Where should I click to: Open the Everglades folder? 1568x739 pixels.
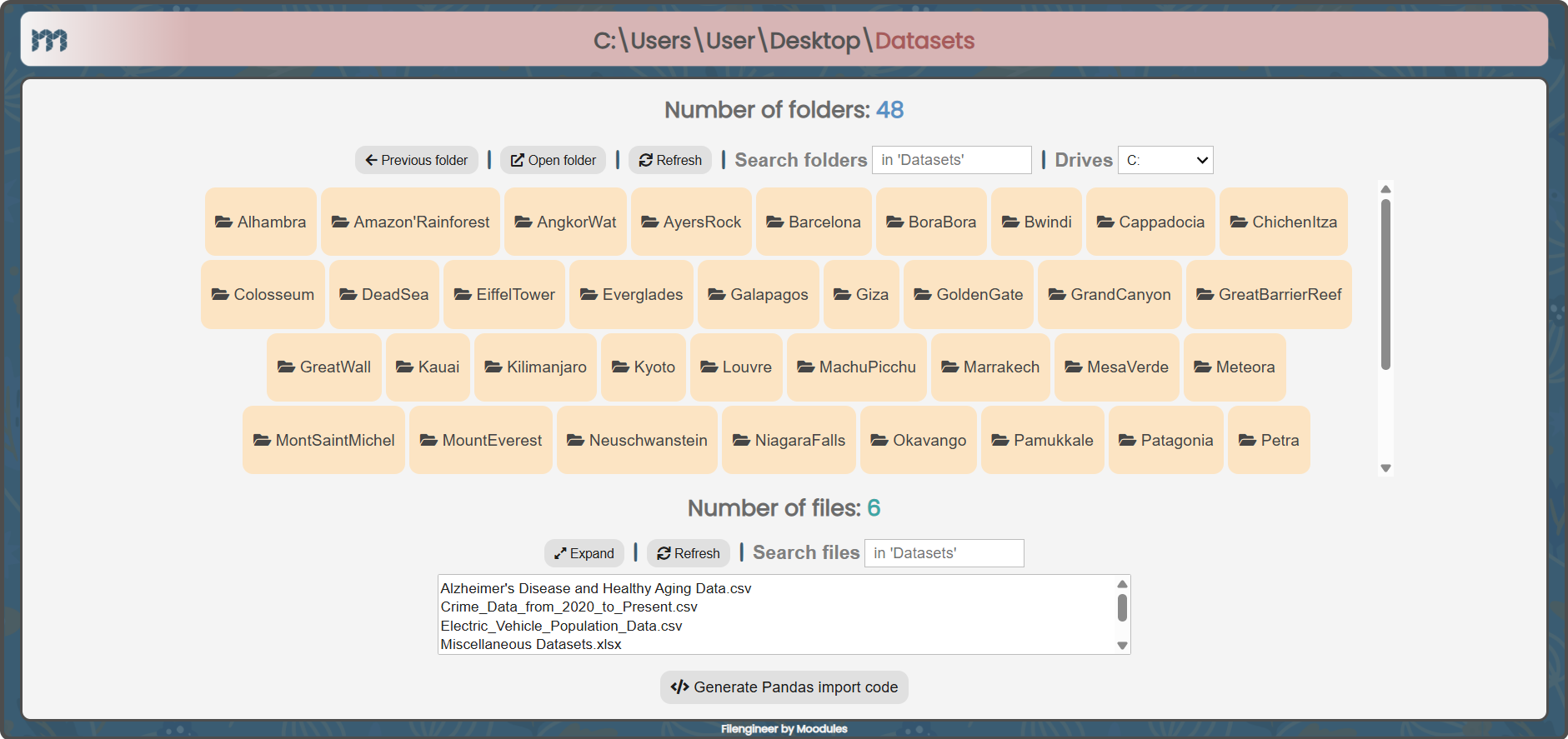(631, 294)
